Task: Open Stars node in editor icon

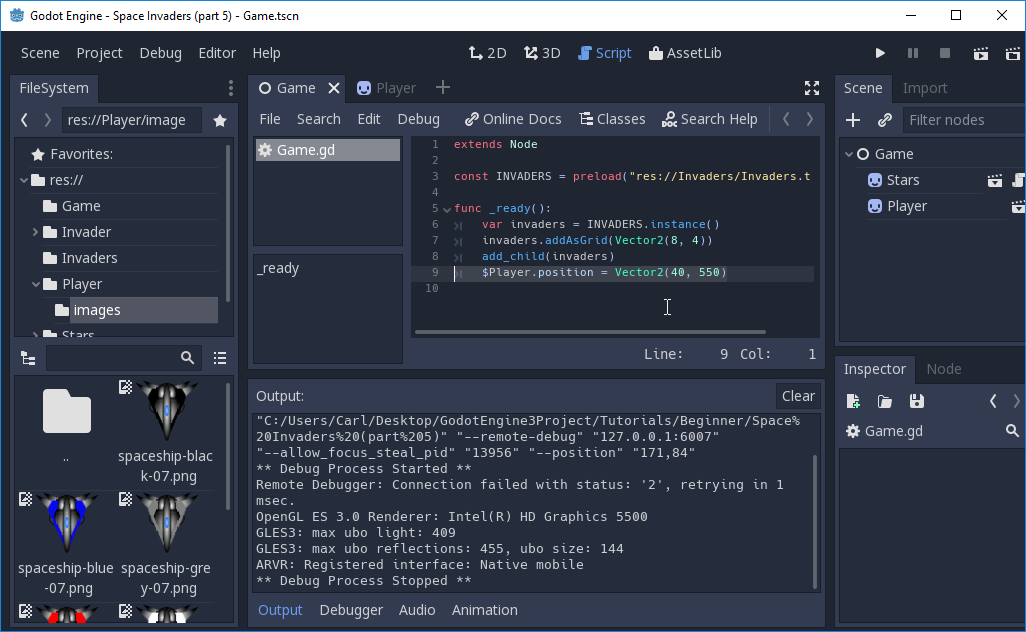Action: [995, 181]
